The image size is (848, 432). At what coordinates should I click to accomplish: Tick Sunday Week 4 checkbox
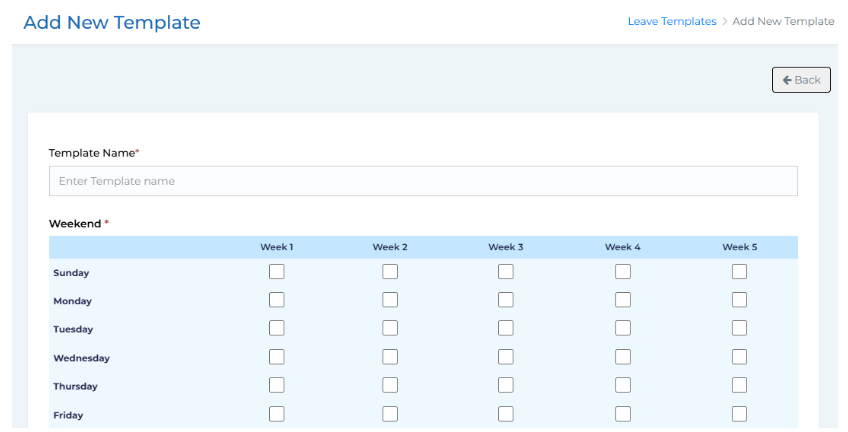[x=623, y=272]
